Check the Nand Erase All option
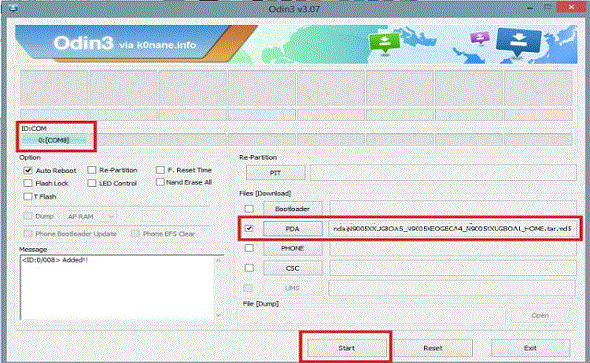 (160, 182)
